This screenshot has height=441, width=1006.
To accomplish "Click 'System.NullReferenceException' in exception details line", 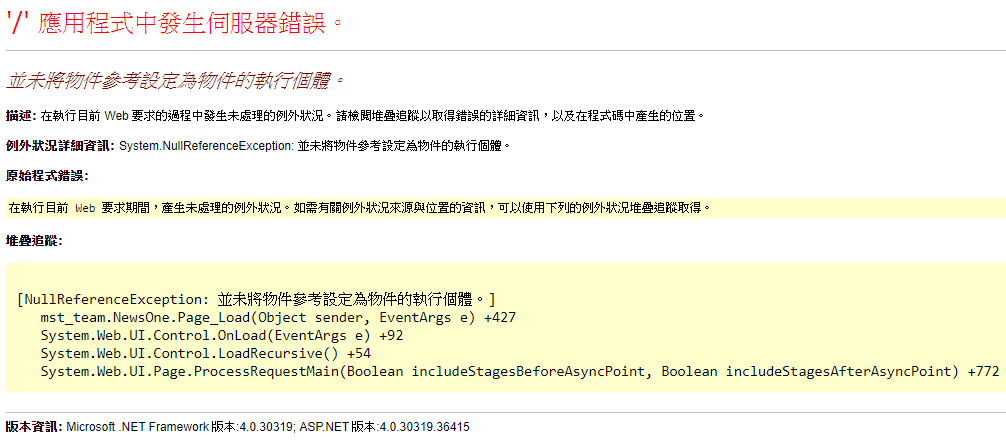I will click(206, 146).
